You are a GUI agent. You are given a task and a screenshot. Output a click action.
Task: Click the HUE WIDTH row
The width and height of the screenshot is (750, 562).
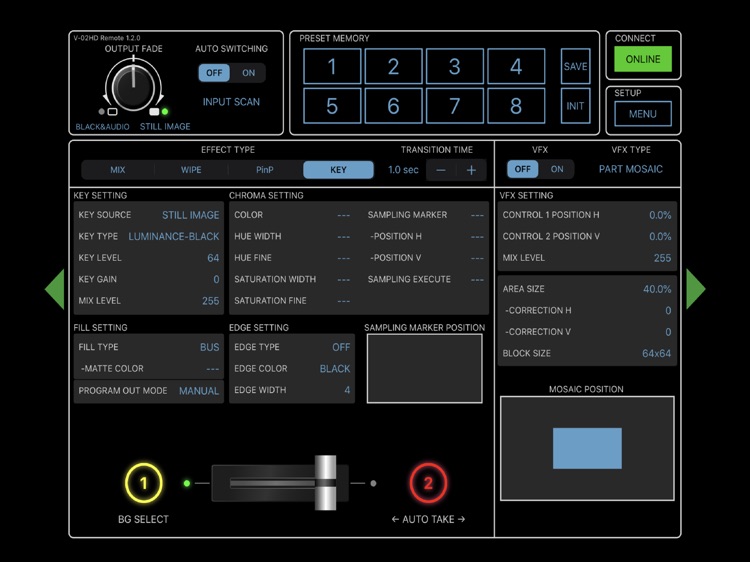tap(292, 237)
